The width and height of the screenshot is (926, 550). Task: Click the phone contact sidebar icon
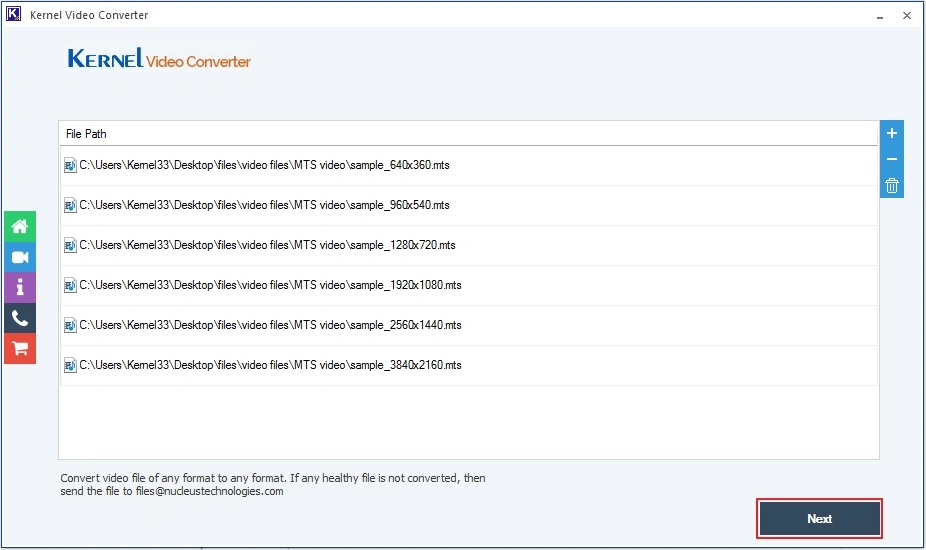click(x=20, y=318)
